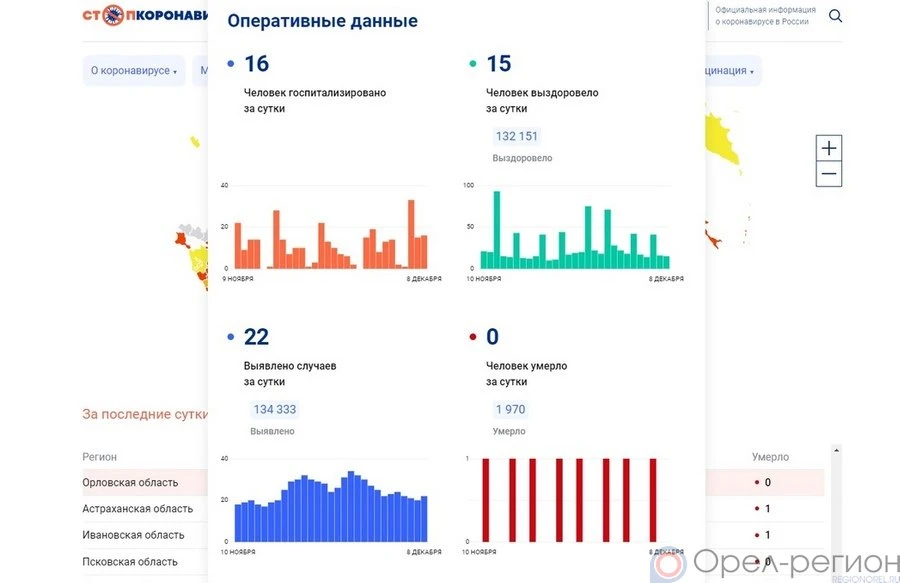
Task: Click the teal dot beside 15 recovered
Action: click(x=473, y=64)
